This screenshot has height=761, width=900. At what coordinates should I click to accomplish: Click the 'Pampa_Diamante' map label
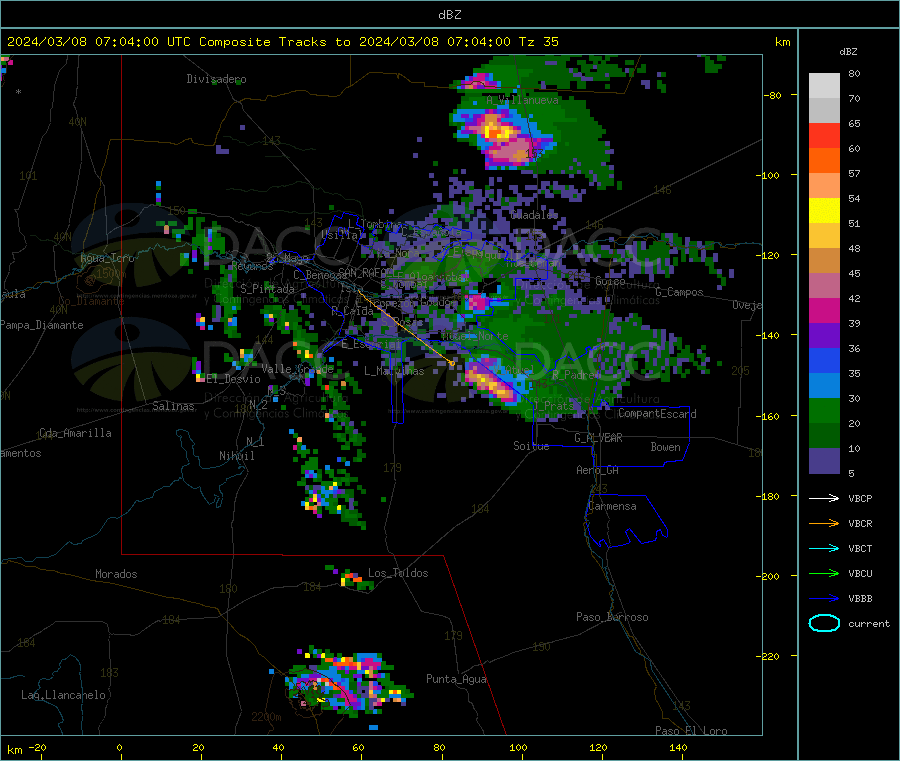(42, 325)
